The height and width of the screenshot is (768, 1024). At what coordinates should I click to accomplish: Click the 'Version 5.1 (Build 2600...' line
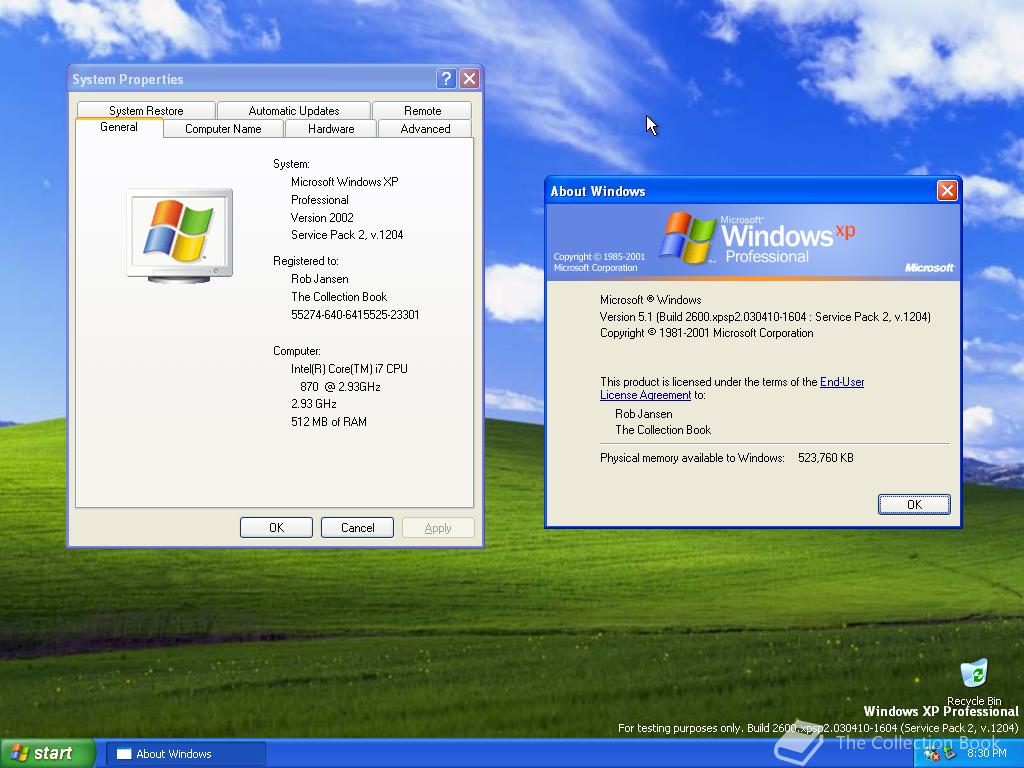click(765, 317)
